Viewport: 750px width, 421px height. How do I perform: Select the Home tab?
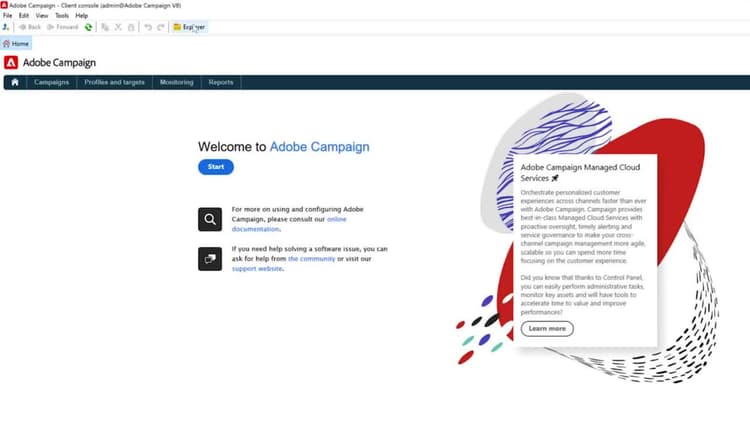pyautogui.click(x=16, y=44)
